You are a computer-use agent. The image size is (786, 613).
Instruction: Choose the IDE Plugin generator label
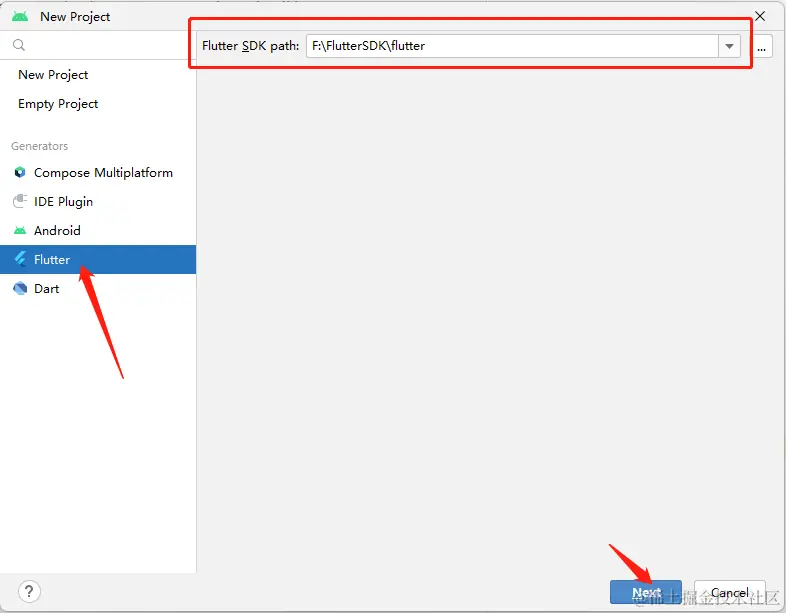point(63,202)
